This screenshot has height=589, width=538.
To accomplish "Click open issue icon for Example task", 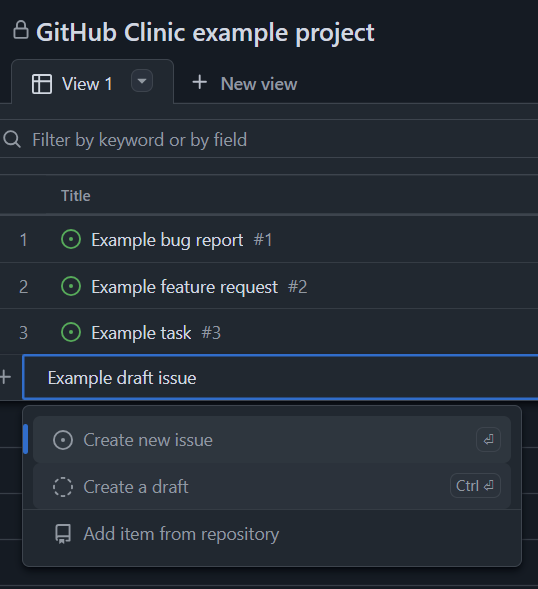I will pos(71,332).
